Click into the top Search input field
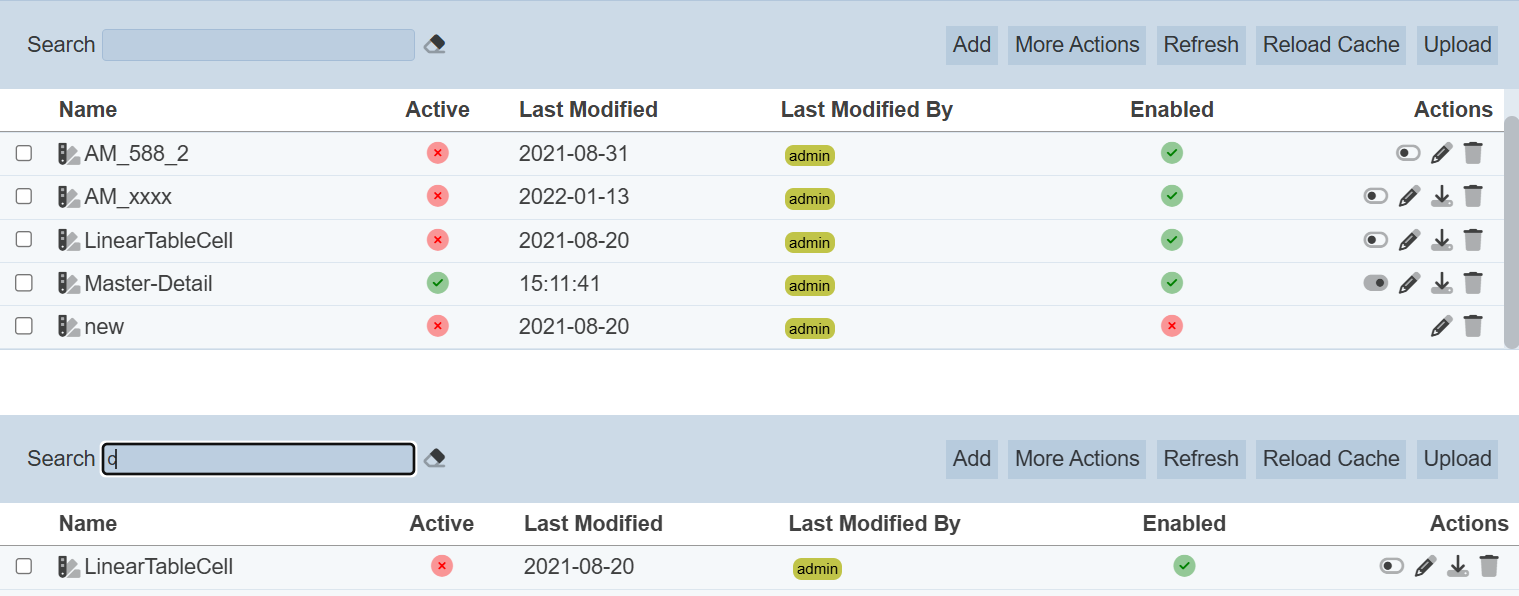The height and width of the screenshot is (596, 1519). click(258, 45)
